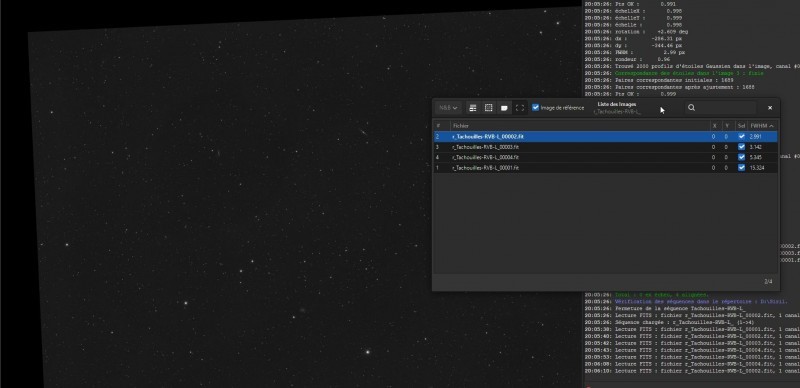Uncheck selection for r_Tachouilles-RVB-L_00002.fit
Viewport: 800px width, 388px height.
pos(741,136)
